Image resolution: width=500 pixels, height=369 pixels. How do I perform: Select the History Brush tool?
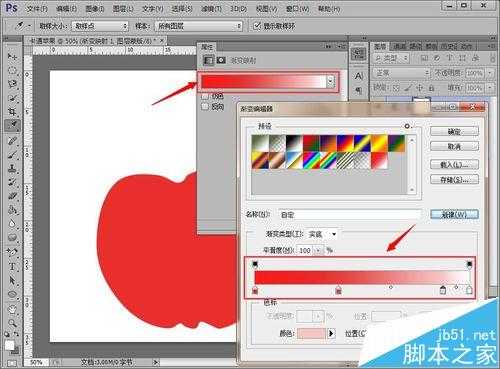pyautogui.click(x=12, y=182)
